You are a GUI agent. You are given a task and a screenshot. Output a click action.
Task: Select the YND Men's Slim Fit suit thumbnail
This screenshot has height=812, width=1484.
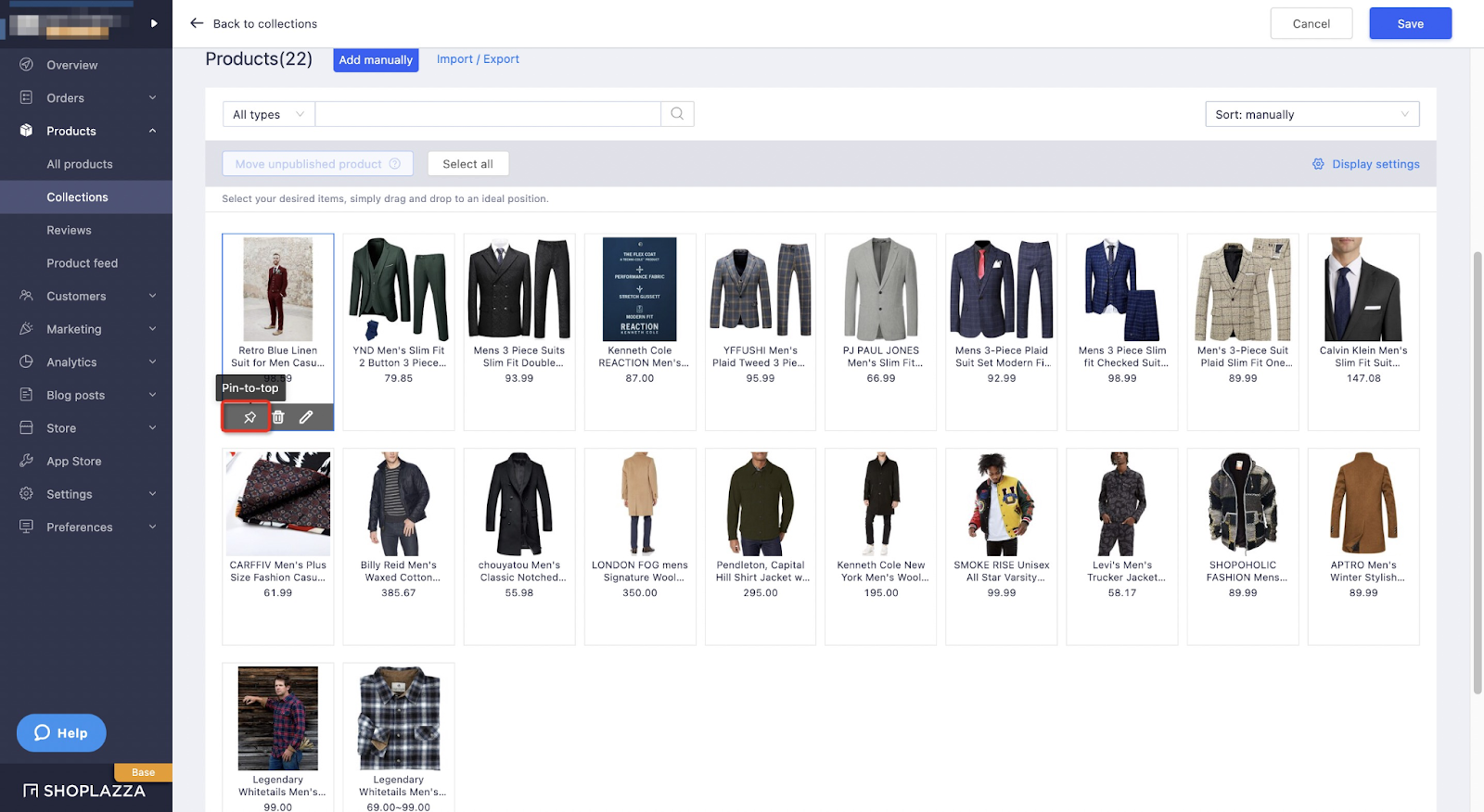click(x=399, y=289)
